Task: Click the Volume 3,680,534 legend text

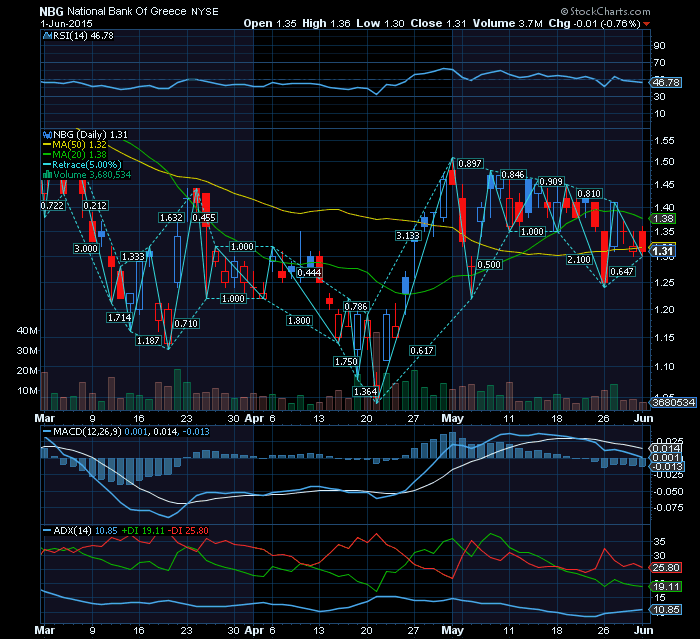Action: pyautogui.click(x=92, y=175)
